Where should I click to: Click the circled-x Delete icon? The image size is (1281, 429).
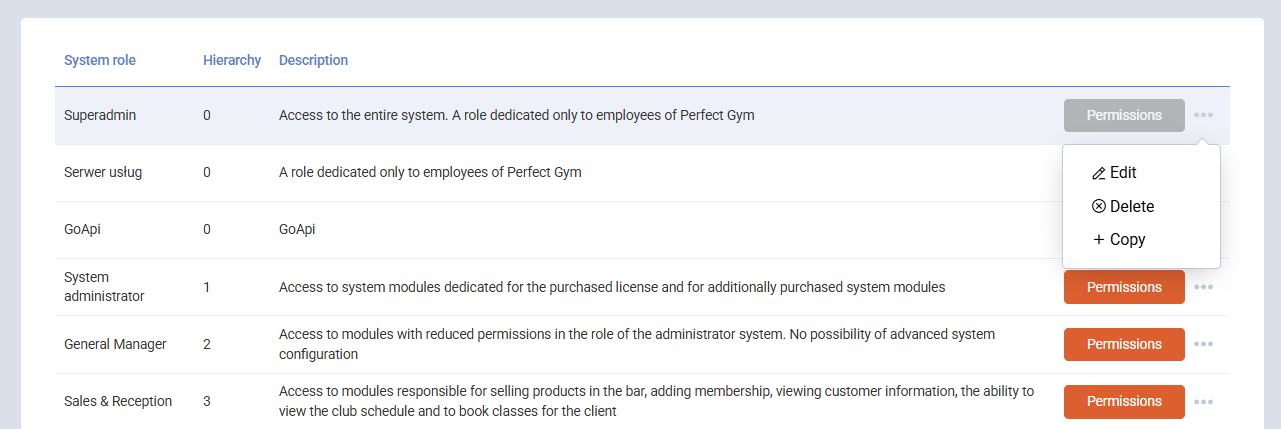tap(1099, 207)
